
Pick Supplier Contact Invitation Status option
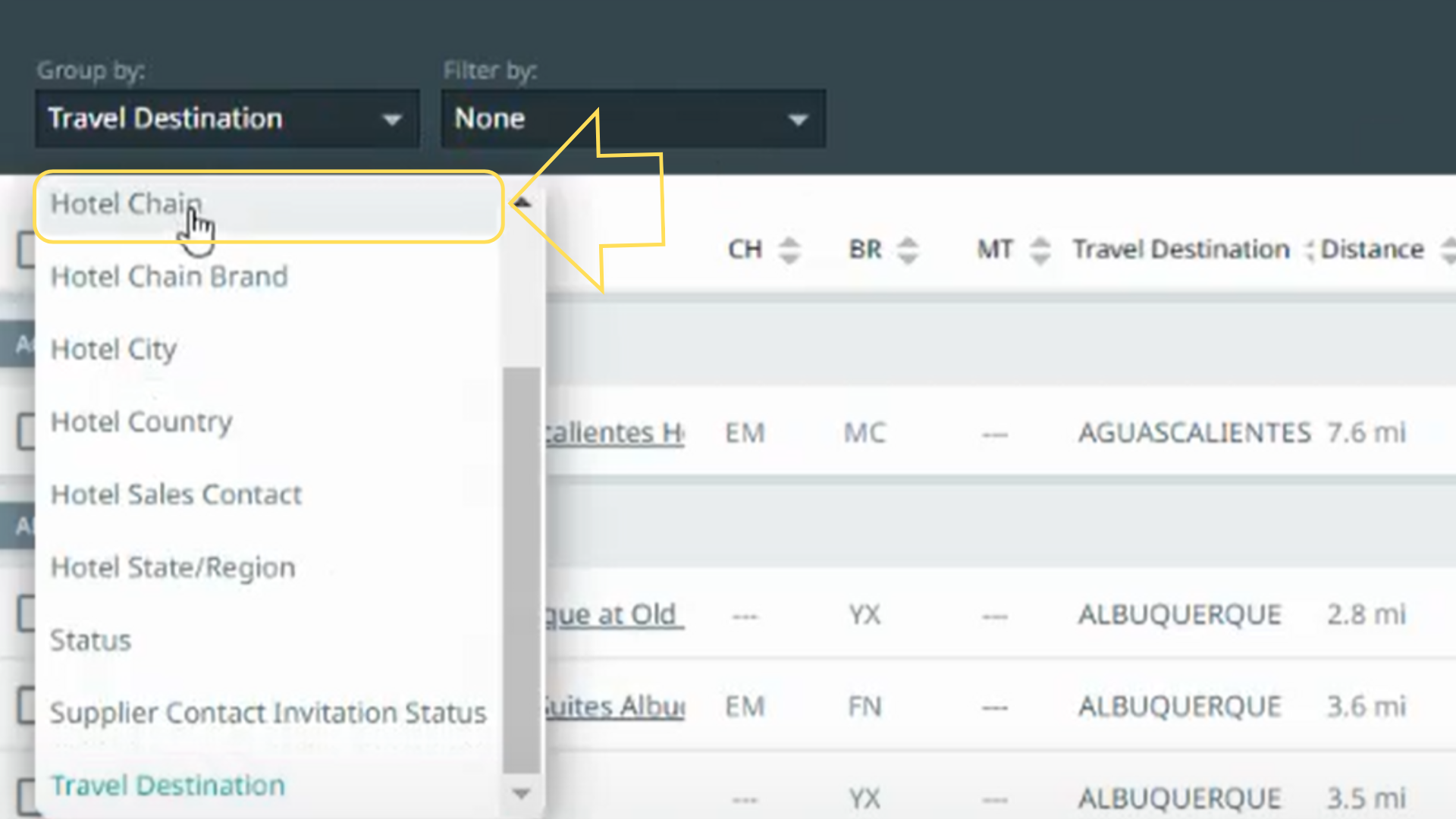[x=268, y=713]
